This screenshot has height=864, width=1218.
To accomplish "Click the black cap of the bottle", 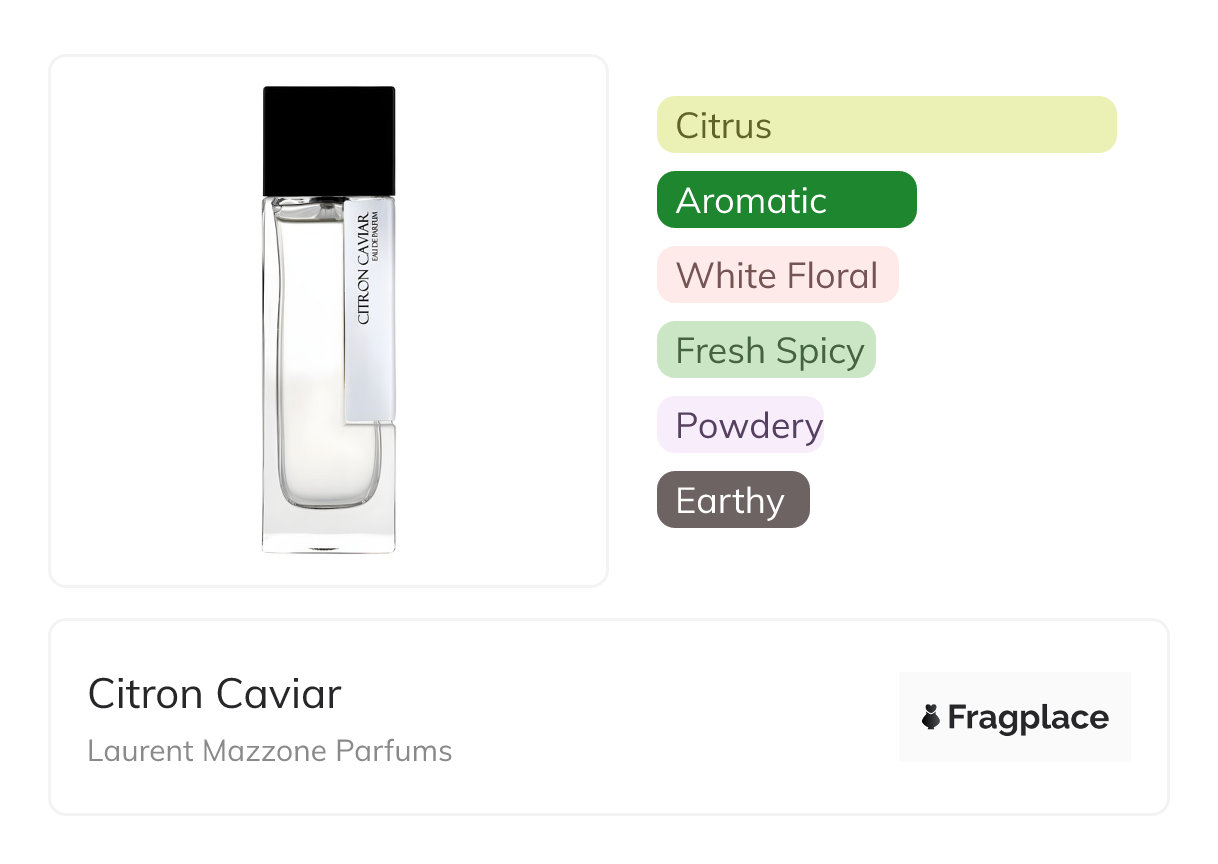I will point(329,140).
